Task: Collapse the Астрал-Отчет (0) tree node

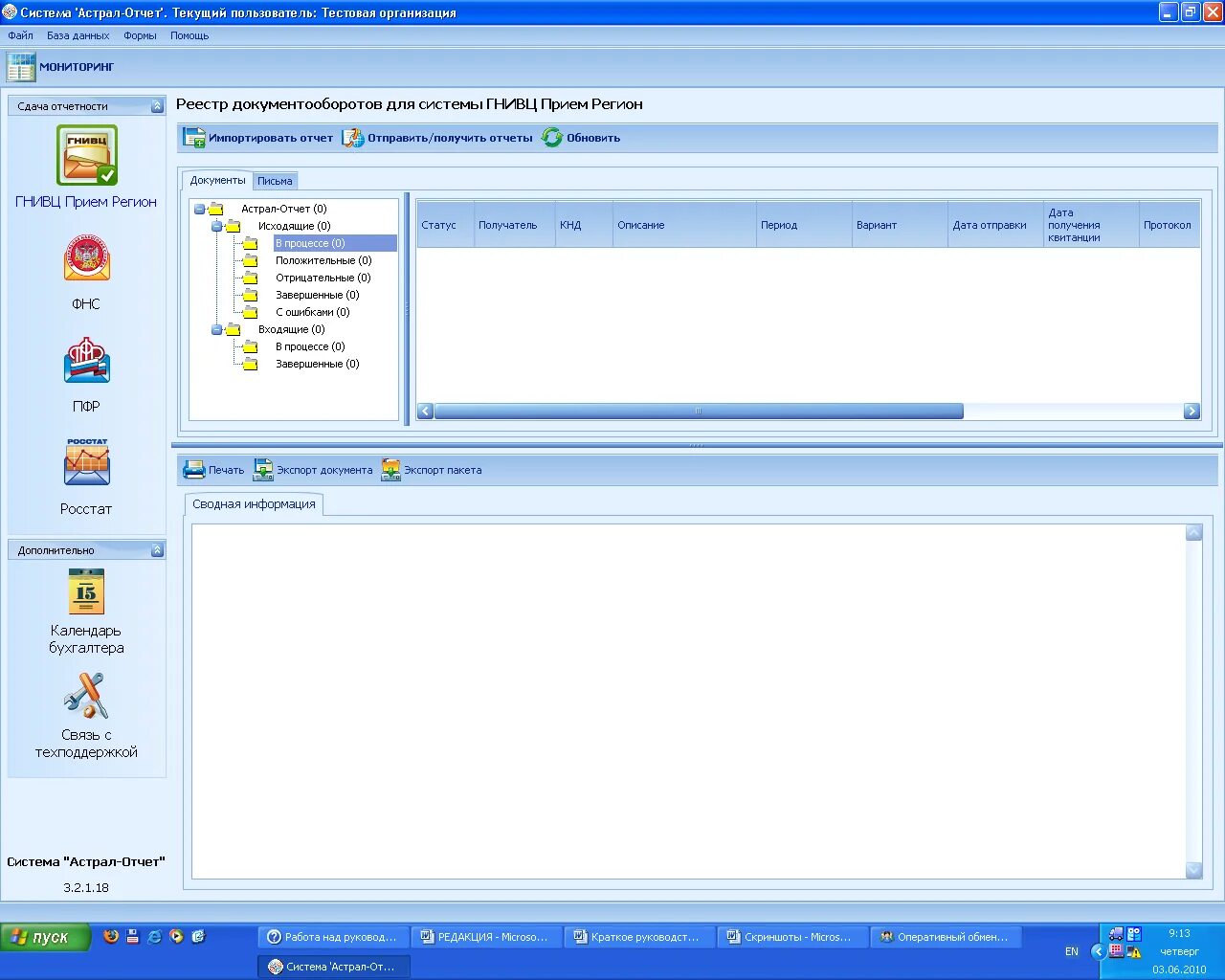Action: pyautogui.click(x=199, y=209)
